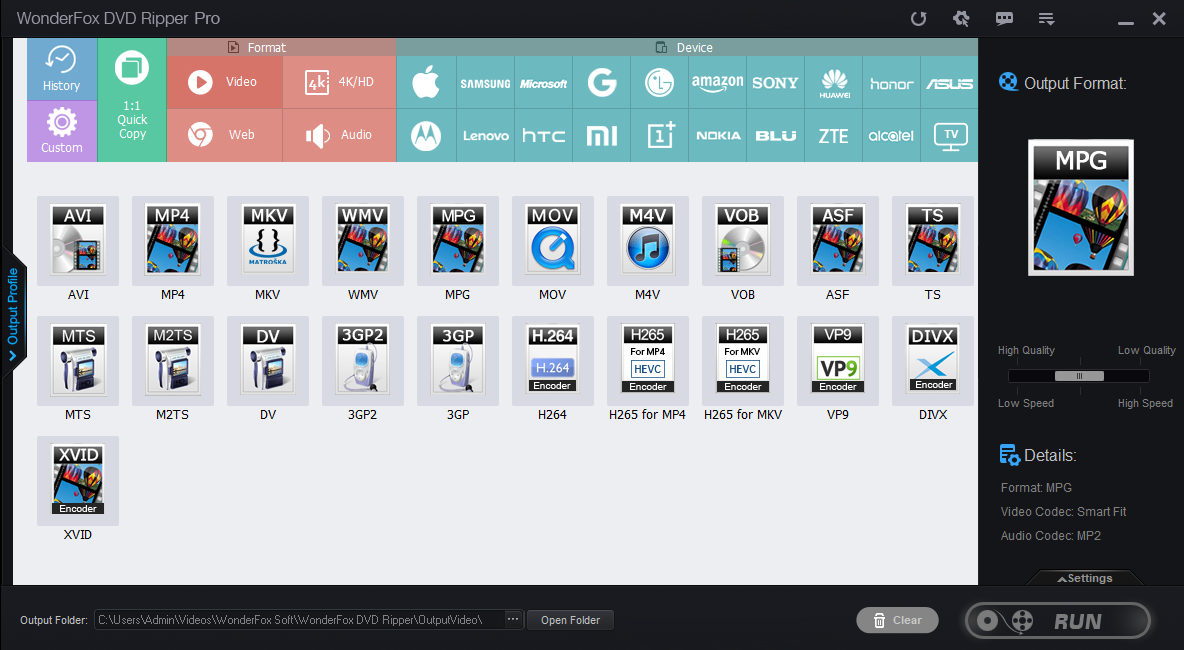Viewport: 1184px width, 650px height.
Task: Open Samsung device profiles
Action: tap(484, 82)
